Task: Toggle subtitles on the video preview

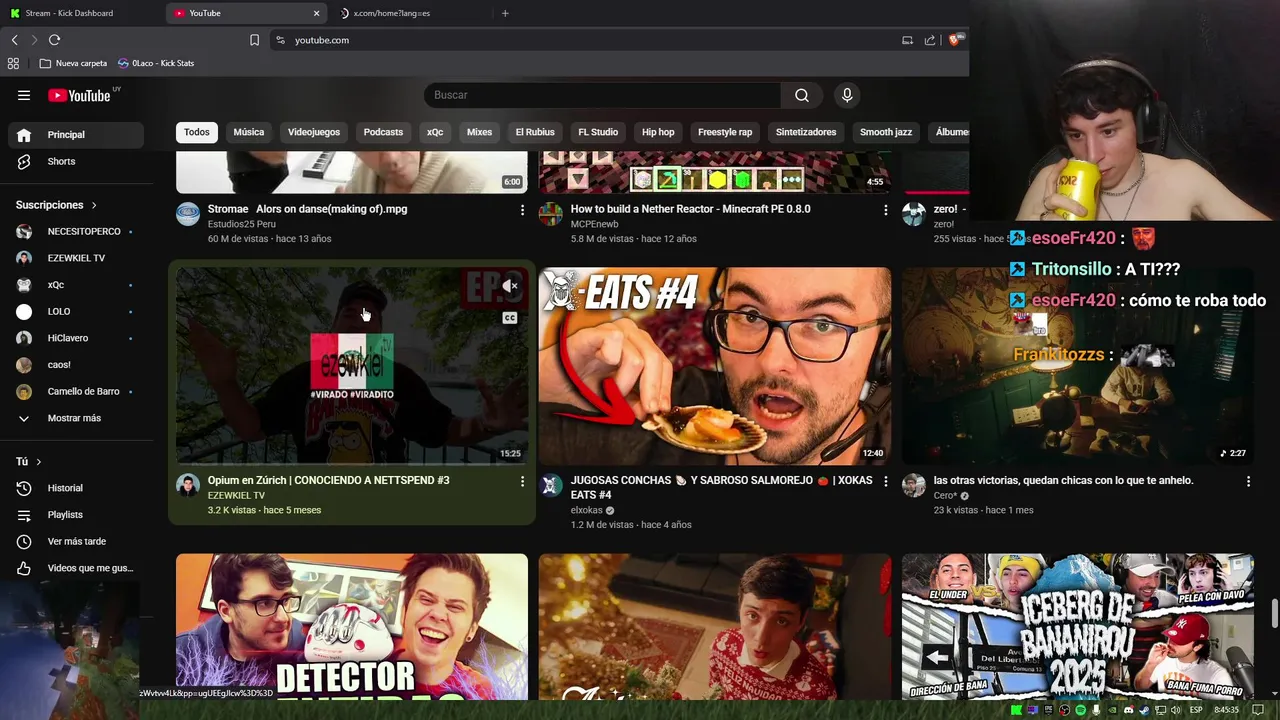Action: 510,318
